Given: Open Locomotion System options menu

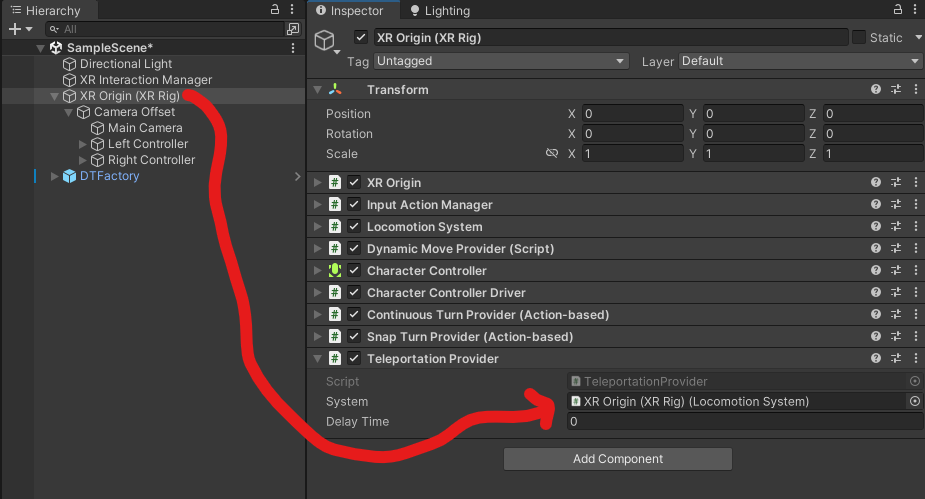Looking at the screenshot, I should 916,226.
